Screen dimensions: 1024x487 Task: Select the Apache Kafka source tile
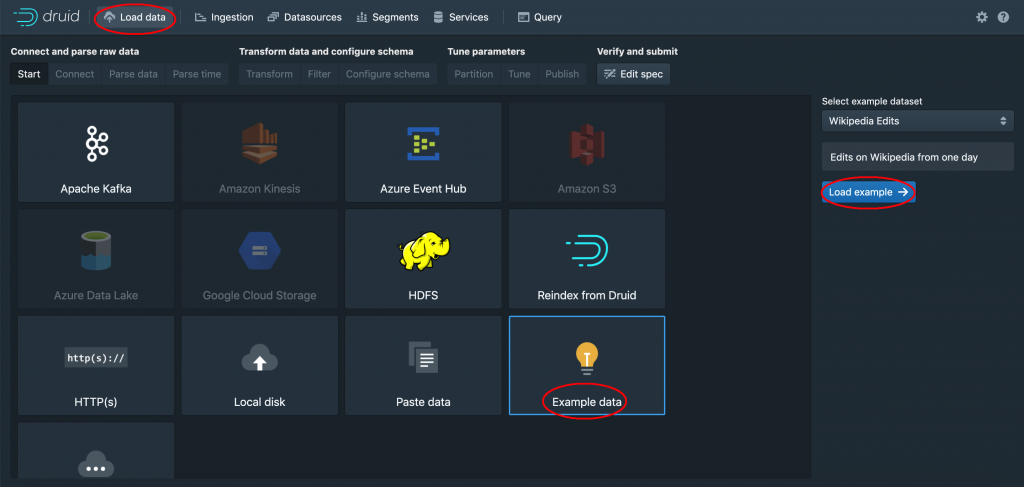pyautogui.click(x=96, y=153)
